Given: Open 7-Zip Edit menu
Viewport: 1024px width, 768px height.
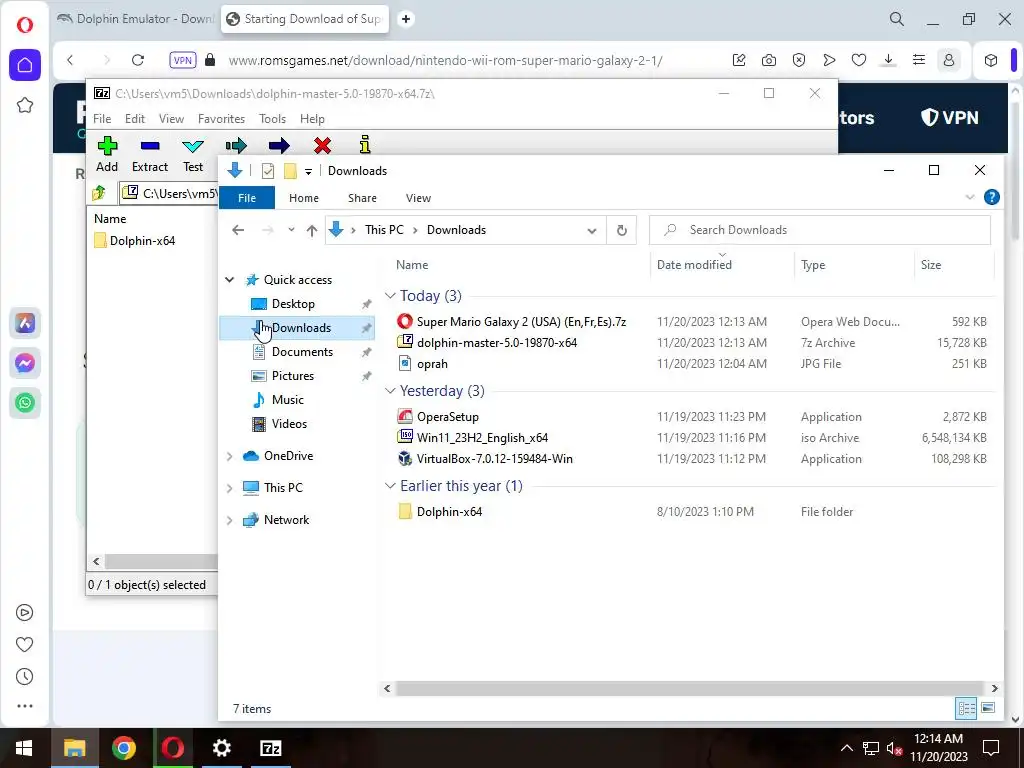Looking at the screenshot, I should point(135,119).
